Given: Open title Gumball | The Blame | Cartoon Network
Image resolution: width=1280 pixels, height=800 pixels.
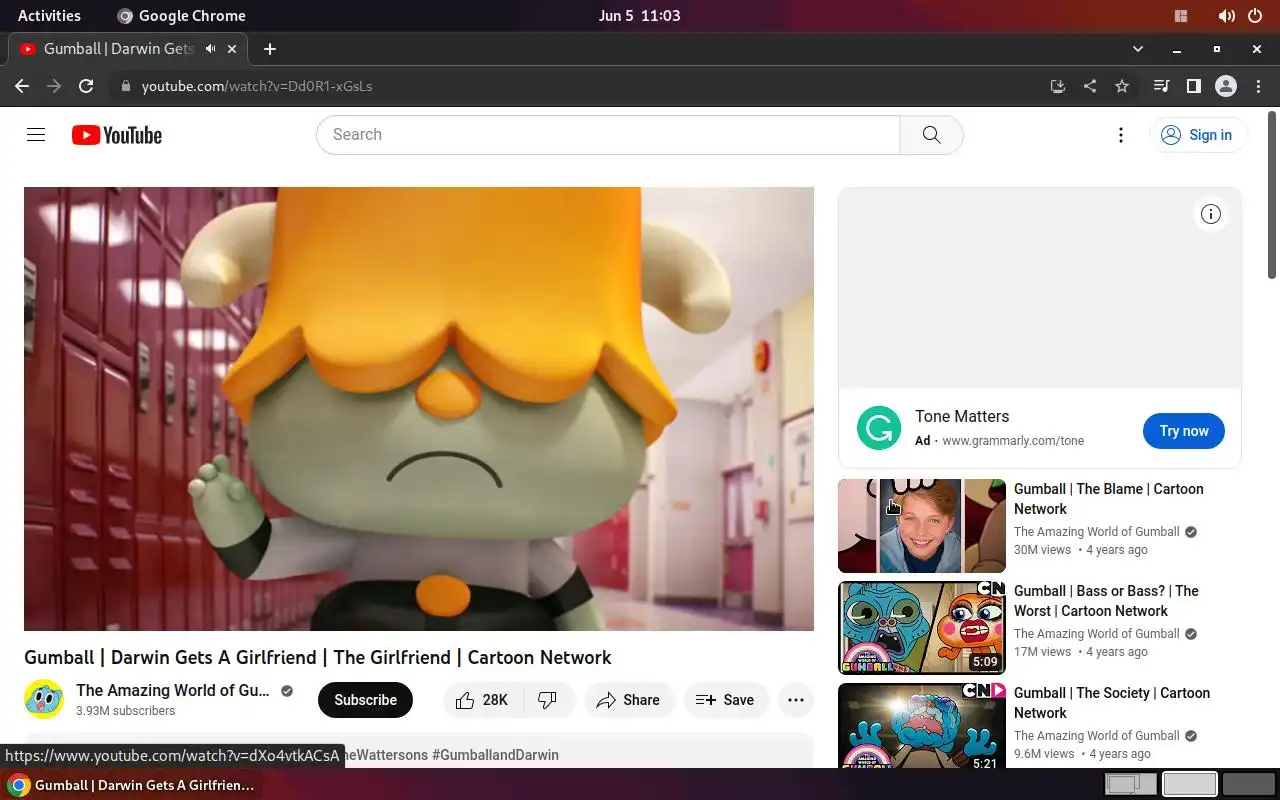Looking at the screenshot, I should point(1109,499).
